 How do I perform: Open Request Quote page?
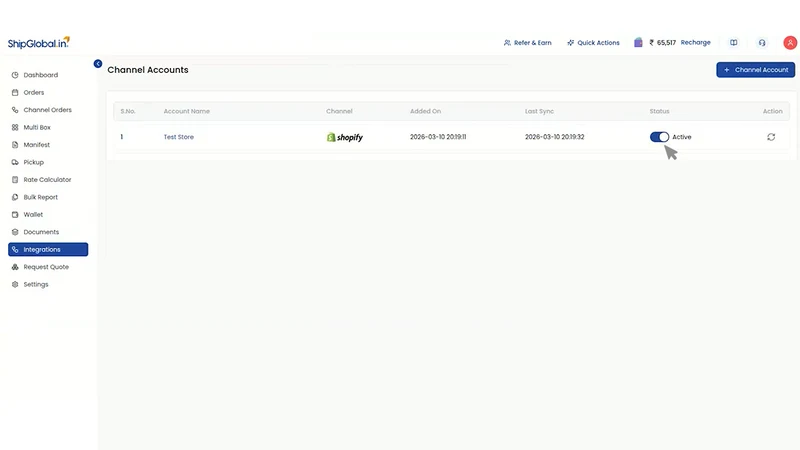[x=48, y=267]
